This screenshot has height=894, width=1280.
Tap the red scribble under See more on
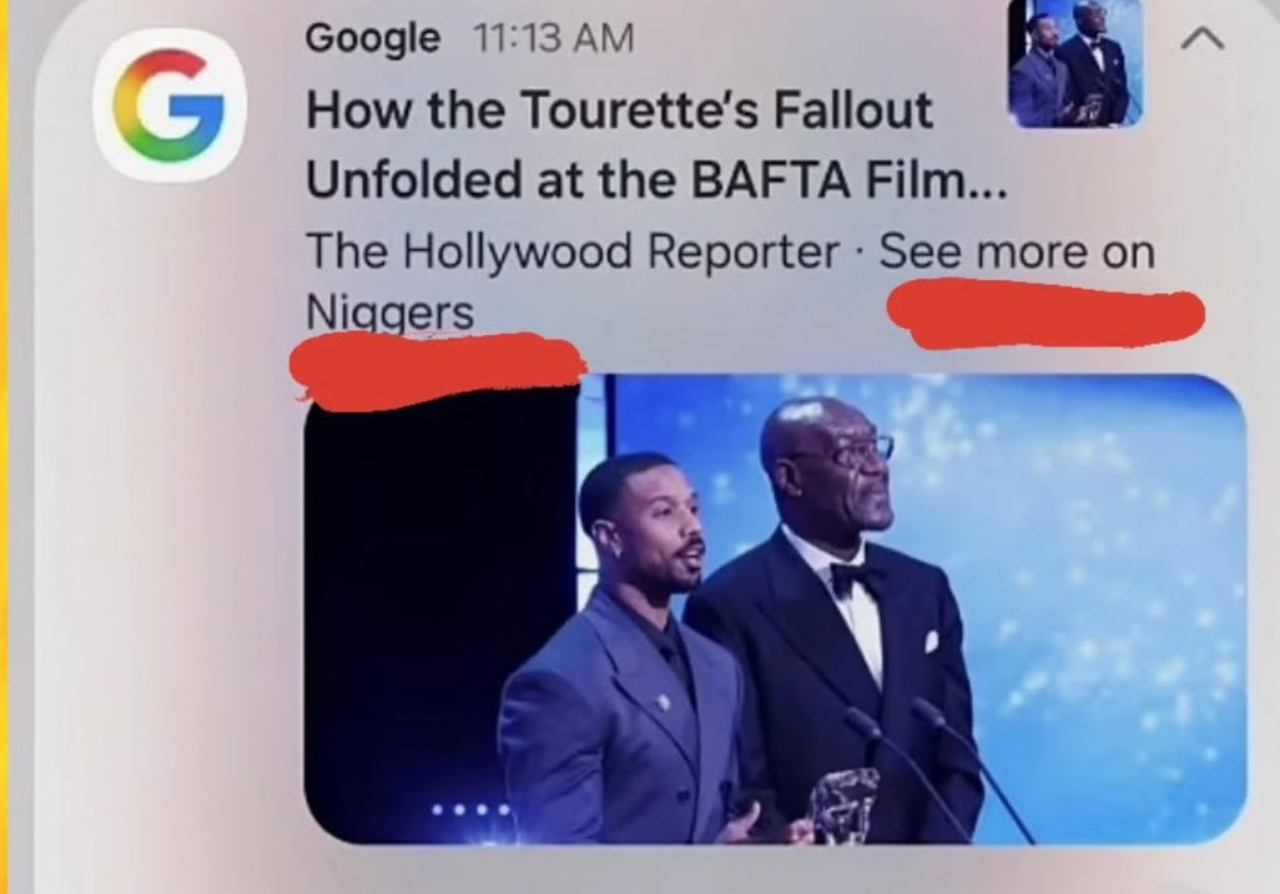(1045, 313)
